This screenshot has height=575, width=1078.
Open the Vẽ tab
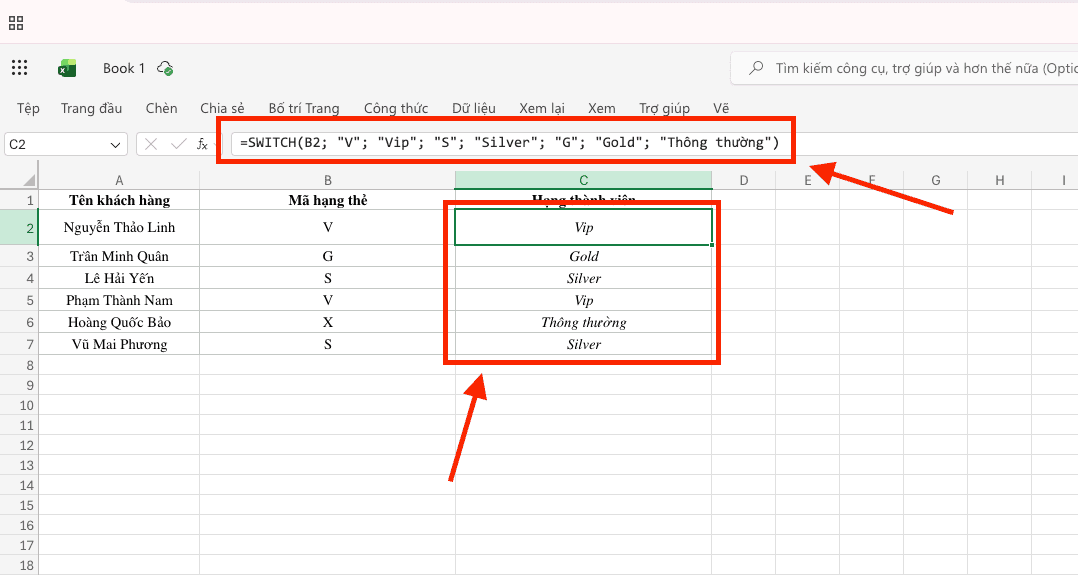tap(720, 108)
